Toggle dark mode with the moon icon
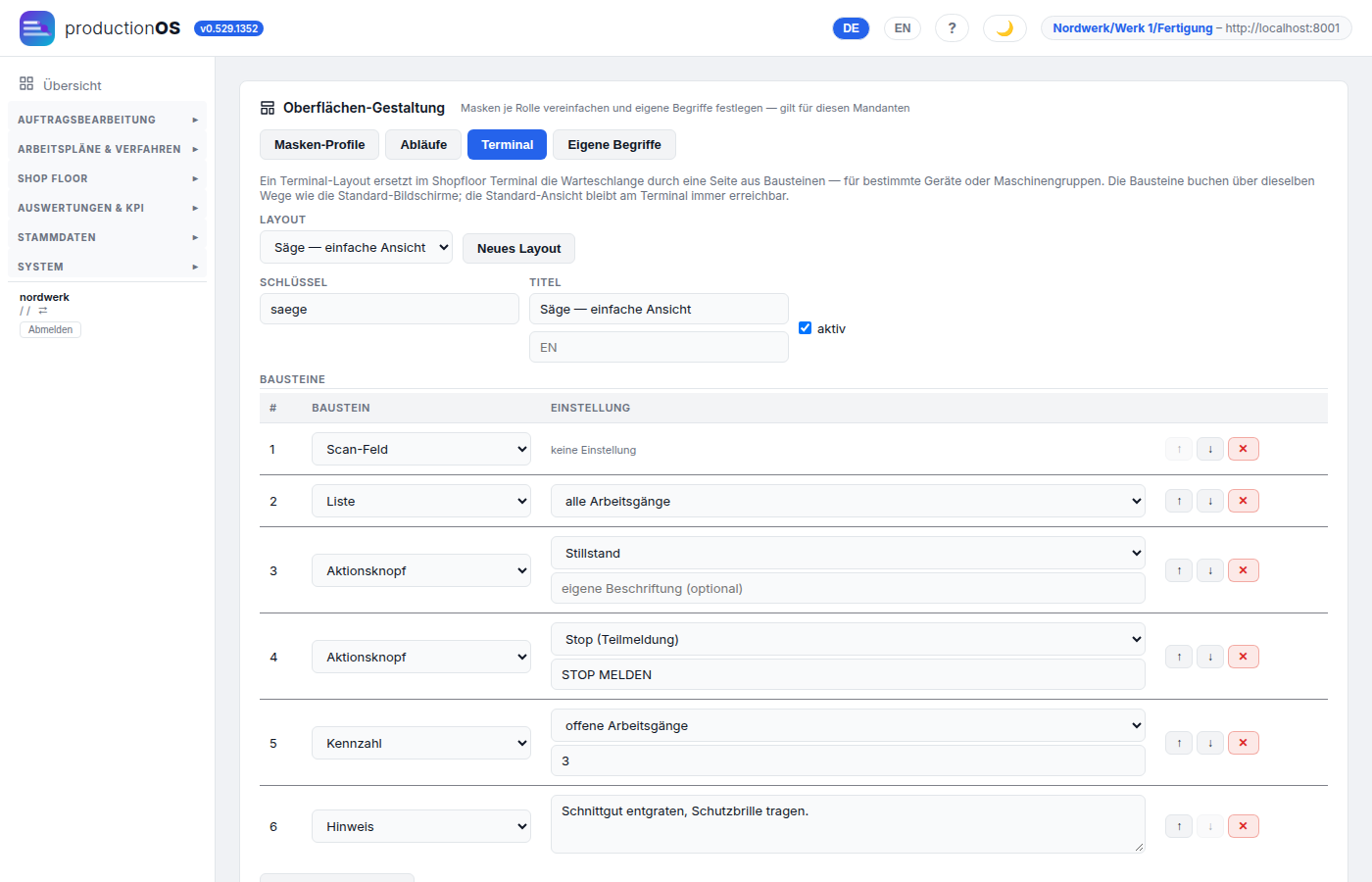The width and height of the screenshot is (1372, 882). [1004, 28]
